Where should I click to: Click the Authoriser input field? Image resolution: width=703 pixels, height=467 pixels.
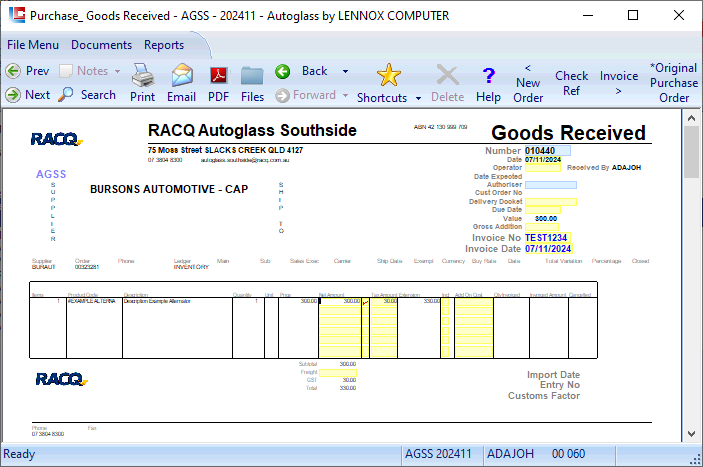(x=551, y=185)
